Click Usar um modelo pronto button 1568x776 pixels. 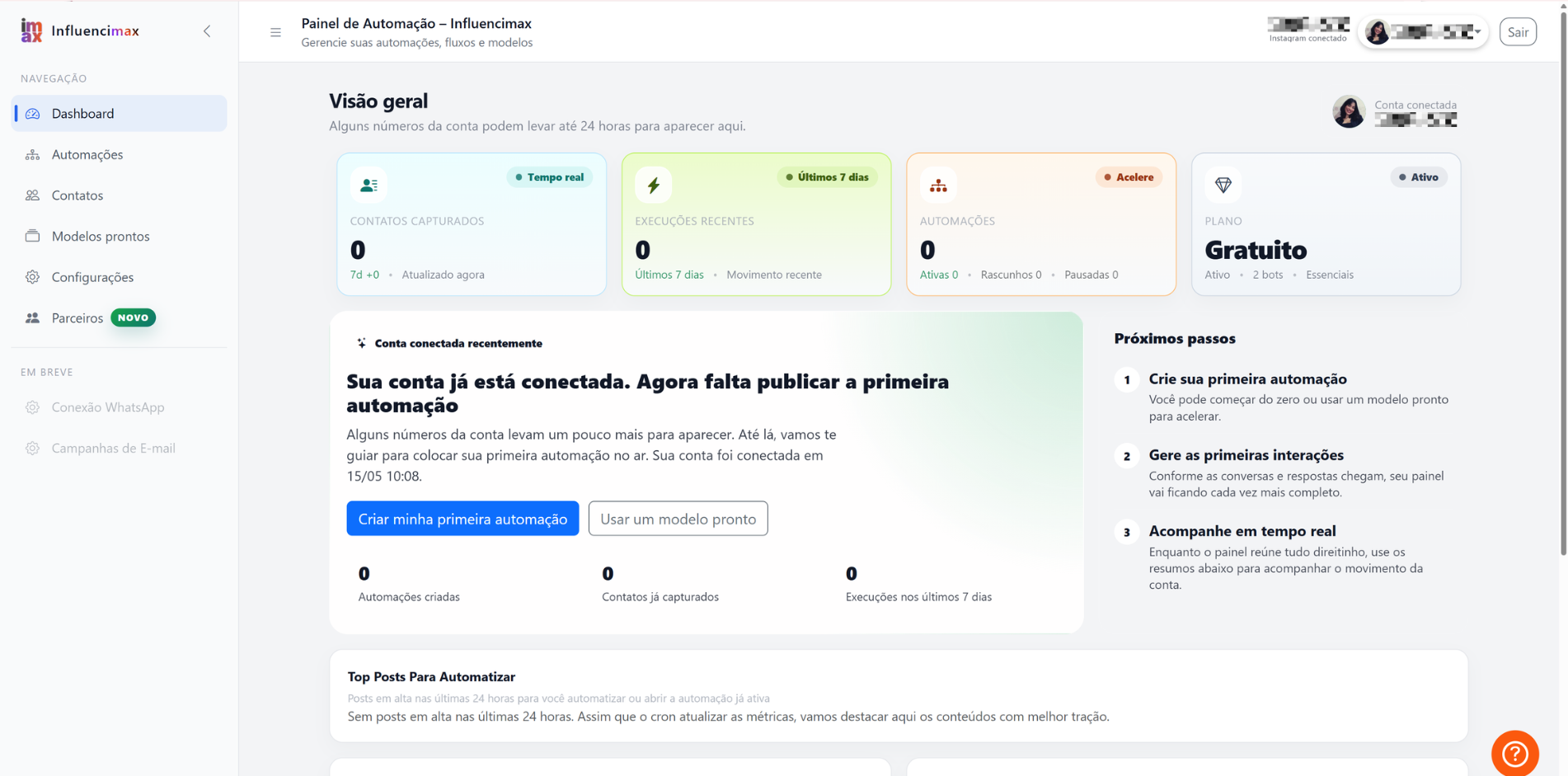[678, 519]
